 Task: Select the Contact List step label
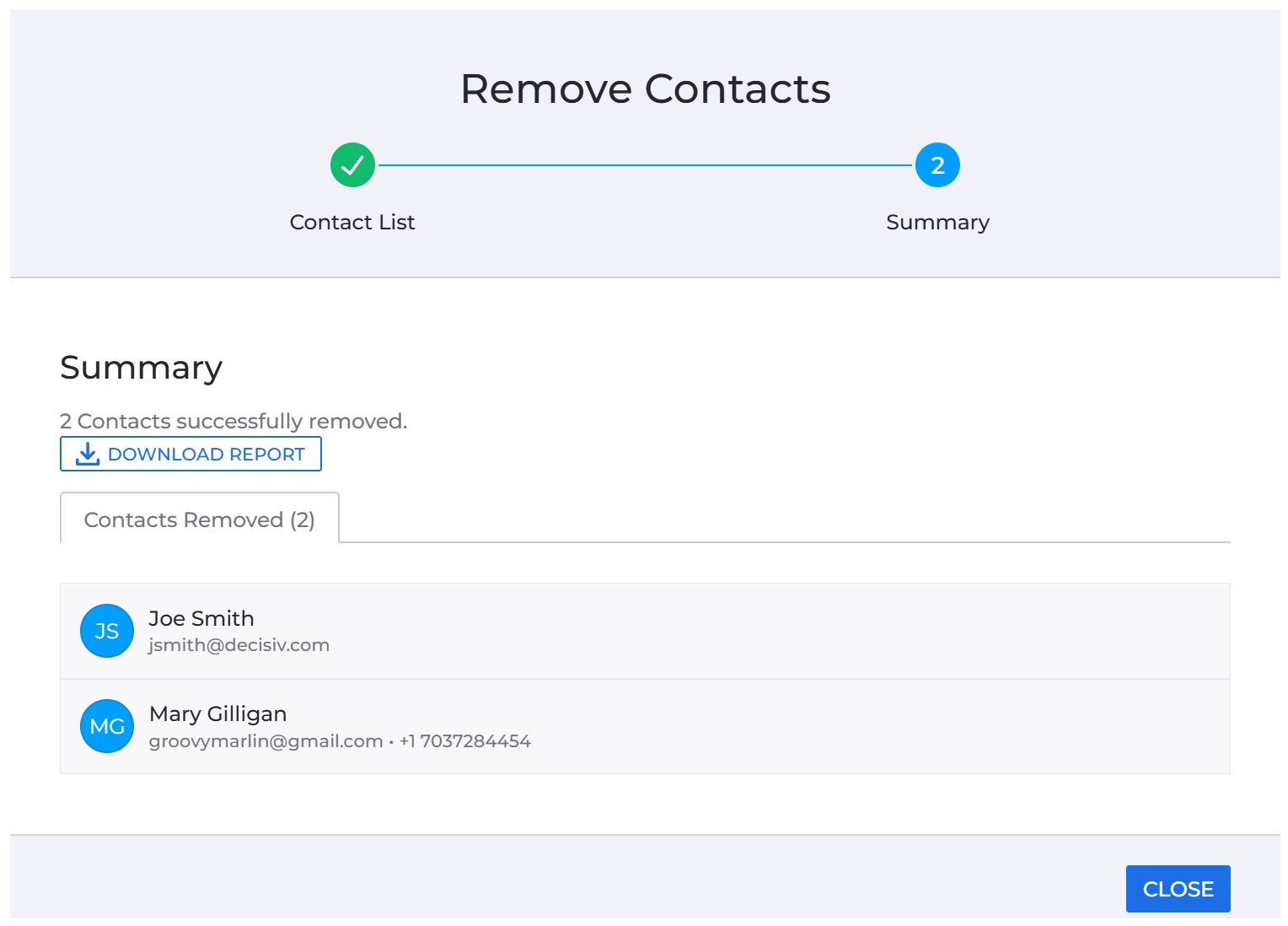coord(352,222)
